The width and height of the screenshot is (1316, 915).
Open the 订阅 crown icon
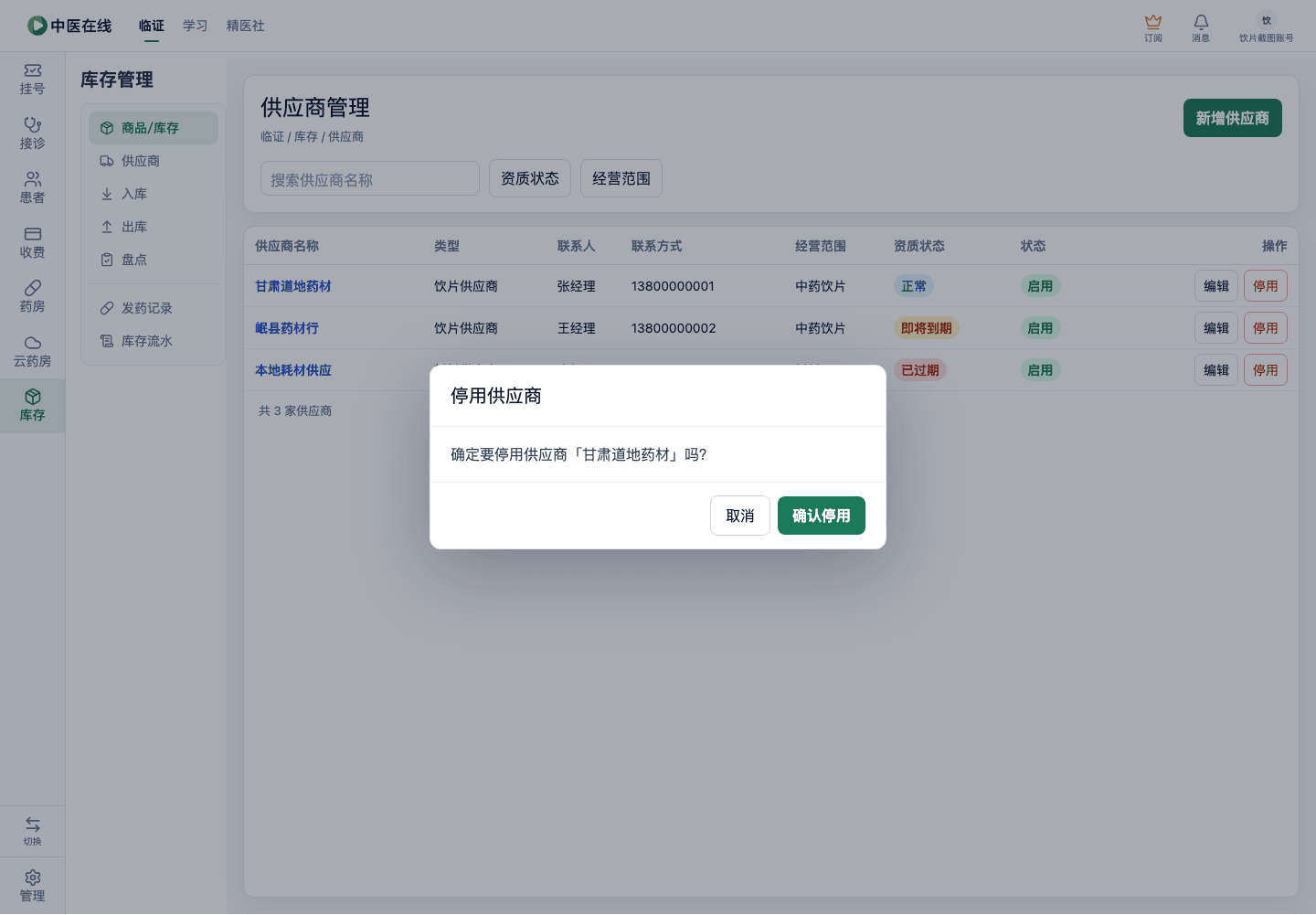1153,27
